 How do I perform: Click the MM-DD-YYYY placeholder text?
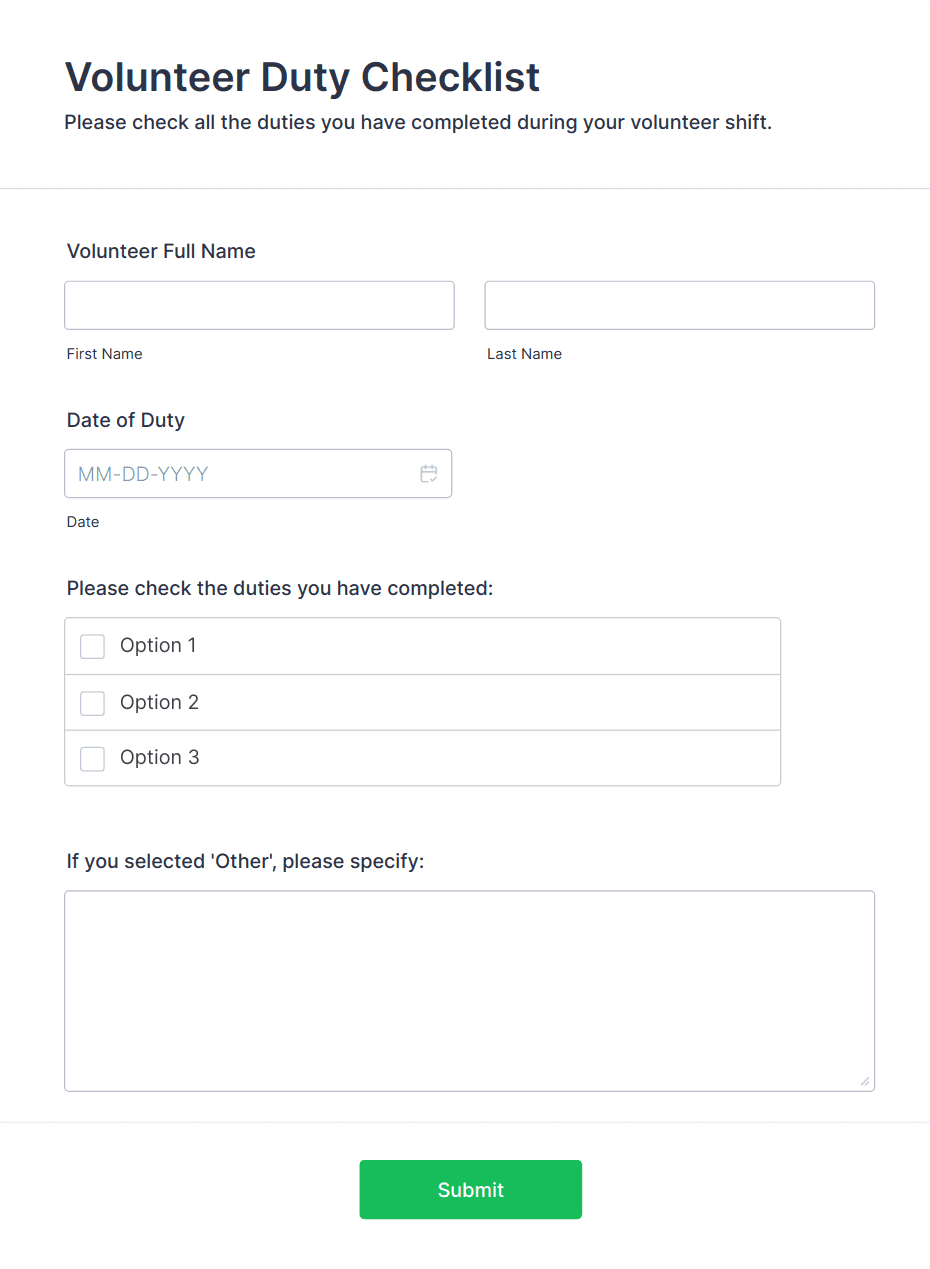142,473
